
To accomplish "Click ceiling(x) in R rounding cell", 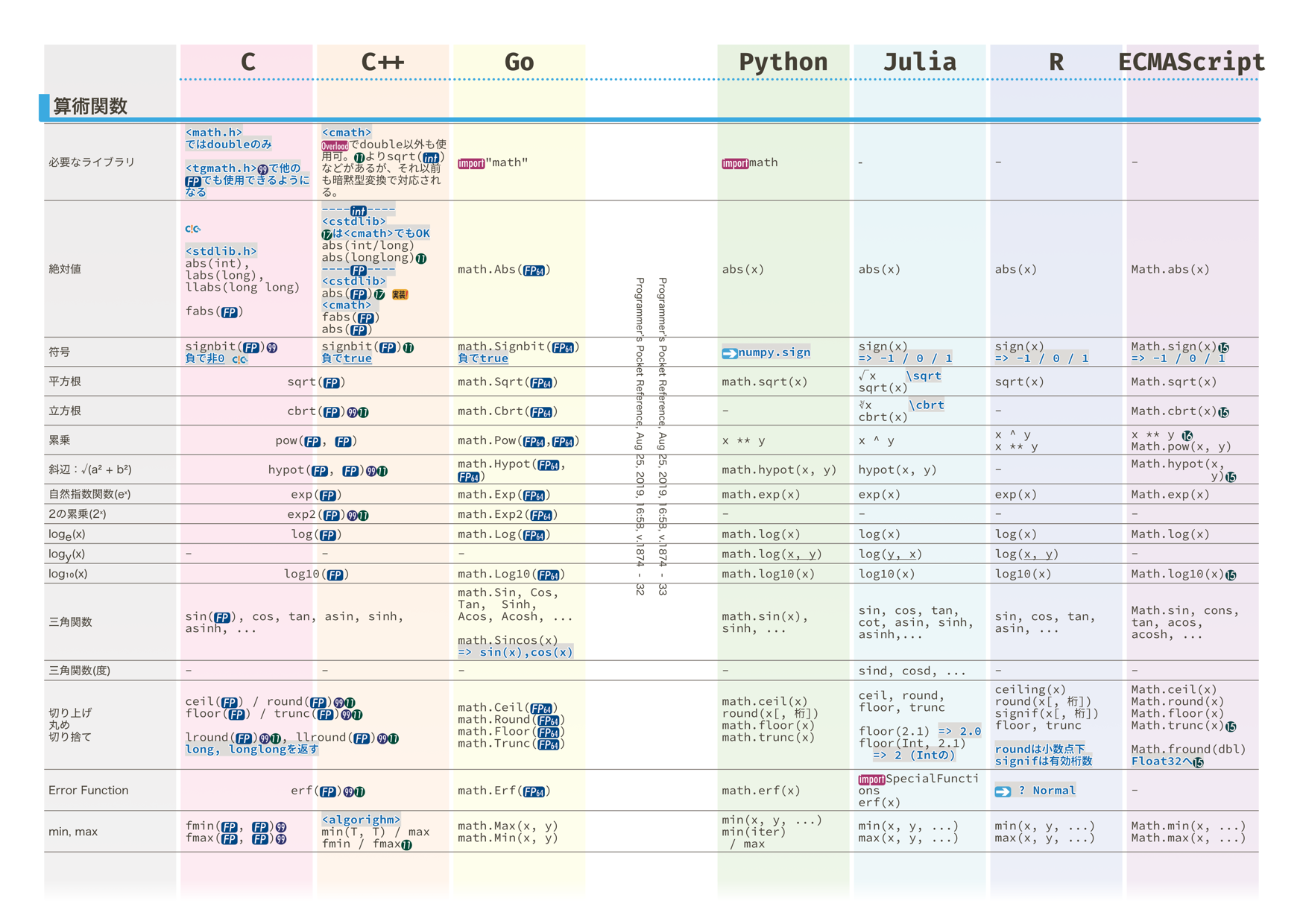I will (1030, 690).
